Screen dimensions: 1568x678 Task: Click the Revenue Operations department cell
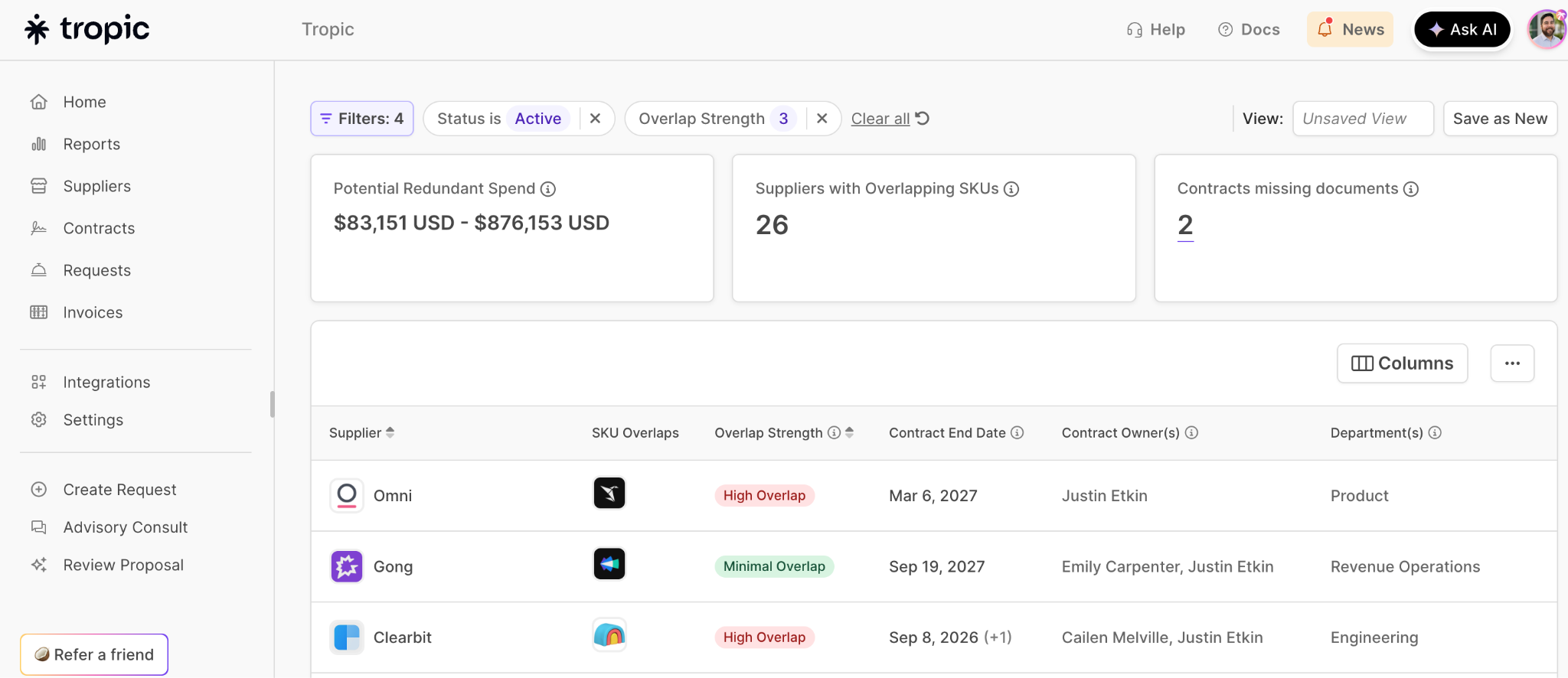pyautogui.click(x=1405, y=567)
